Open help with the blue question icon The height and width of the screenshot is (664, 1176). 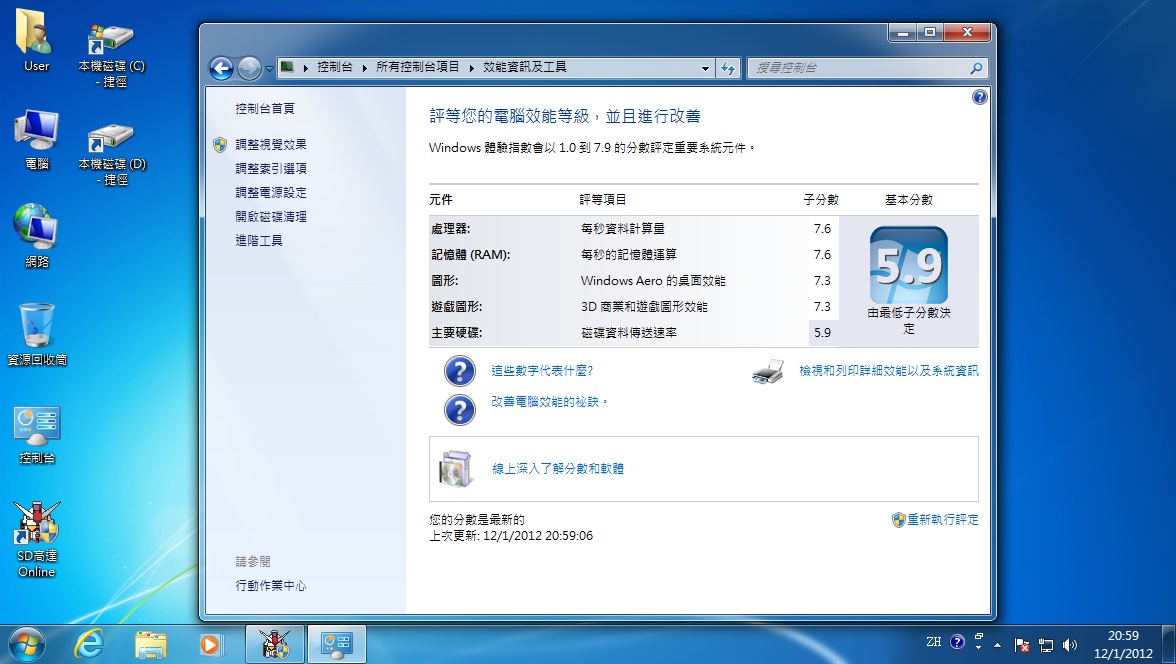point(980,97)
